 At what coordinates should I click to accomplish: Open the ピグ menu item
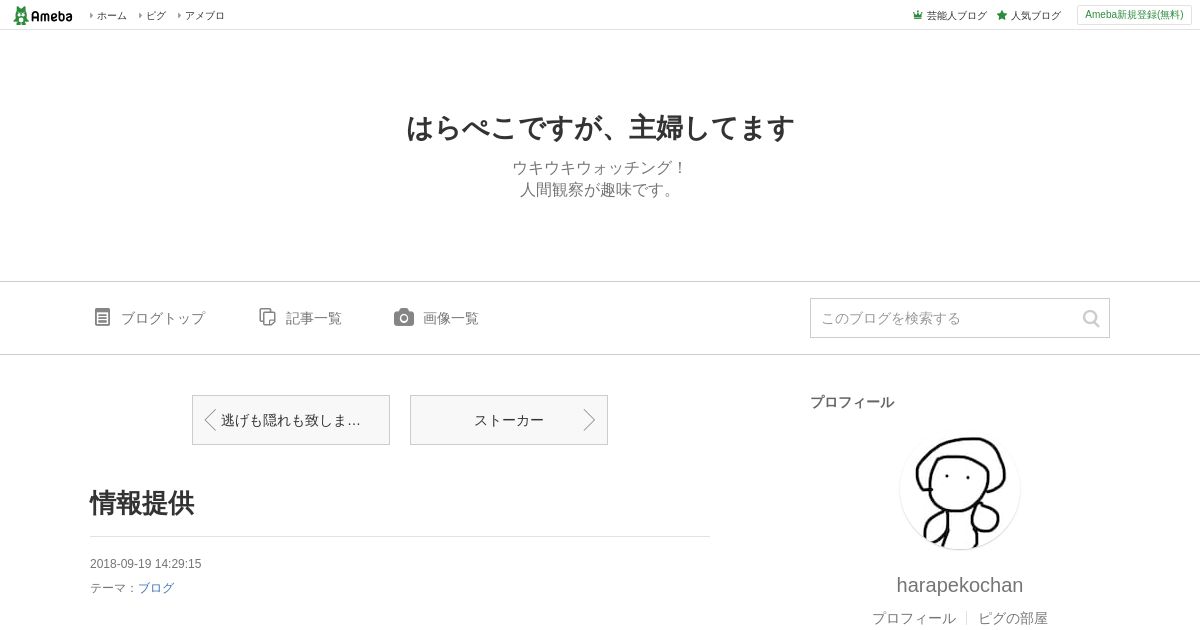153,15
